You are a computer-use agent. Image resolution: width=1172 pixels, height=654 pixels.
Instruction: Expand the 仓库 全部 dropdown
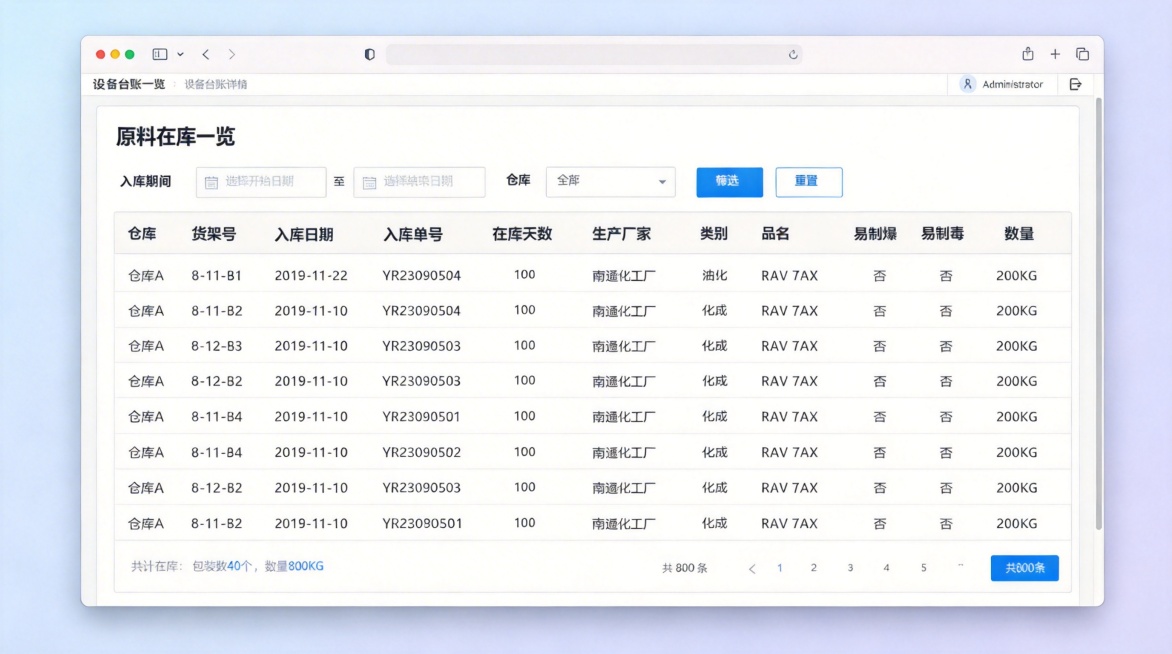coord(611,182)
